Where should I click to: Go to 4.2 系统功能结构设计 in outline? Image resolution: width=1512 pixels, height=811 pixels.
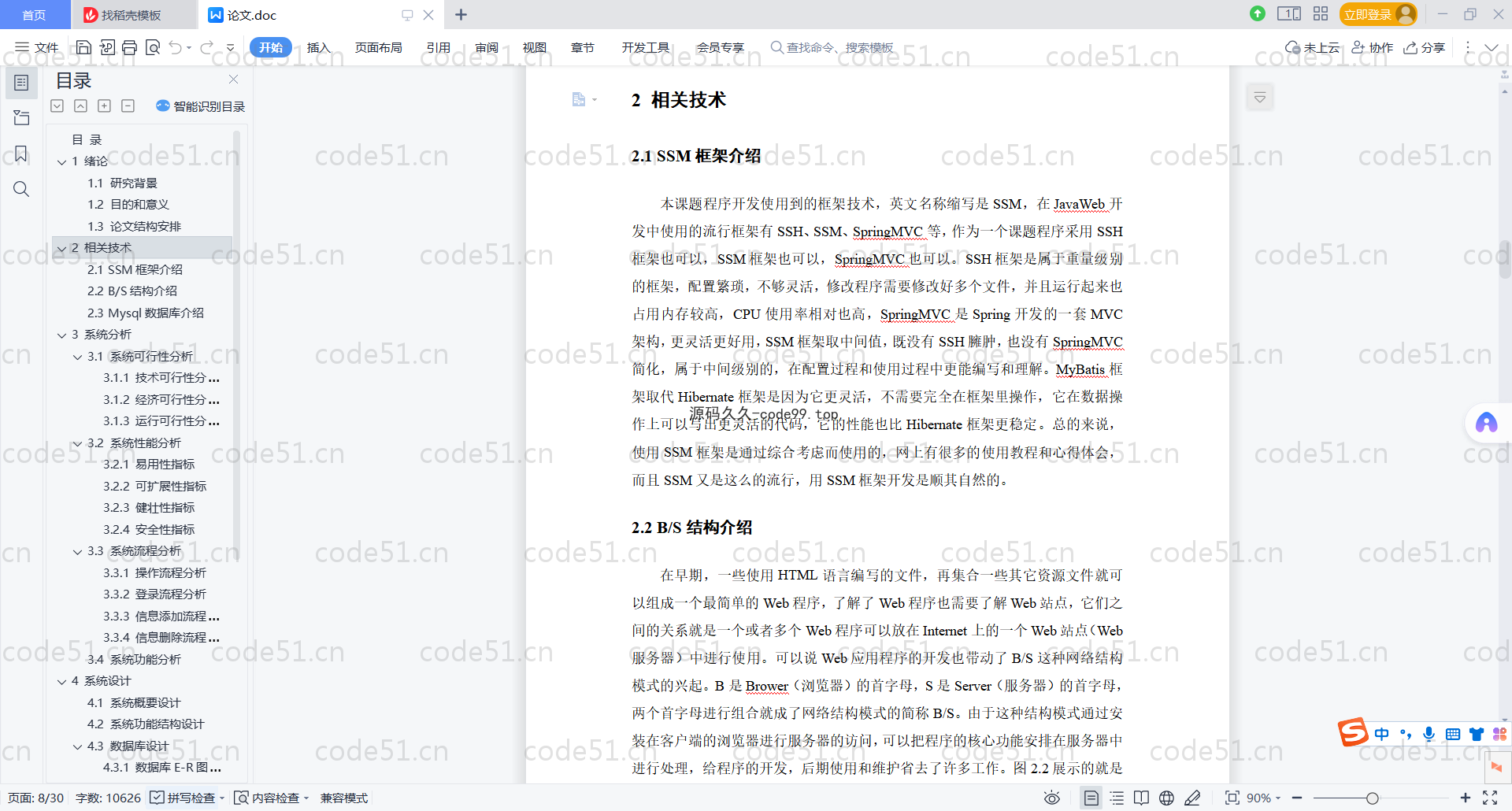point(146,724)
